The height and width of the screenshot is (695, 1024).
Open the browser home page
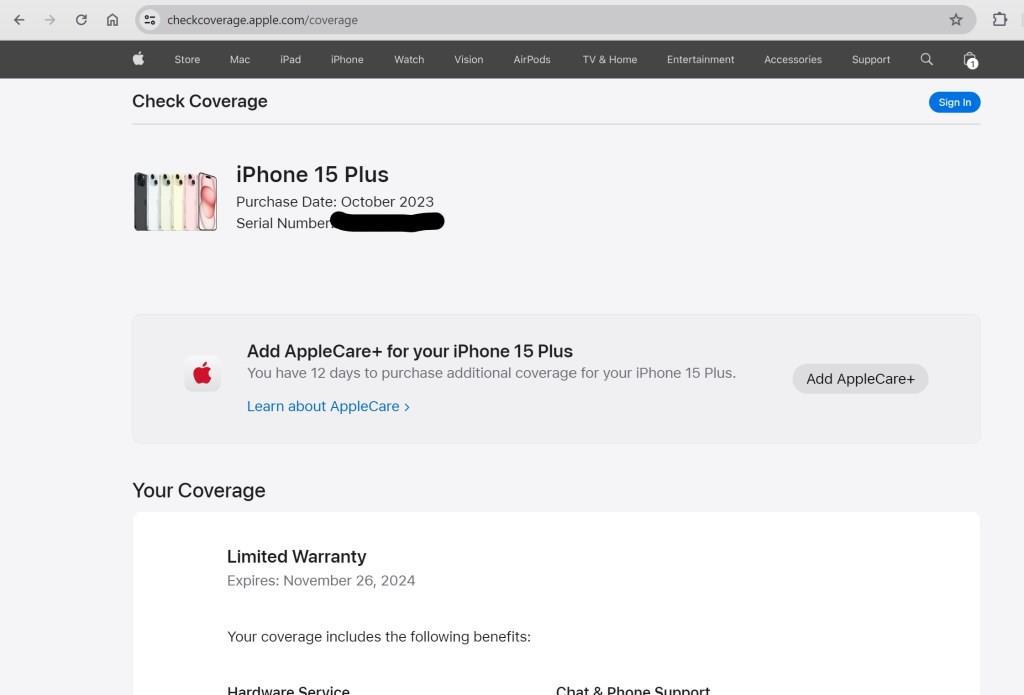click(112, 20)
